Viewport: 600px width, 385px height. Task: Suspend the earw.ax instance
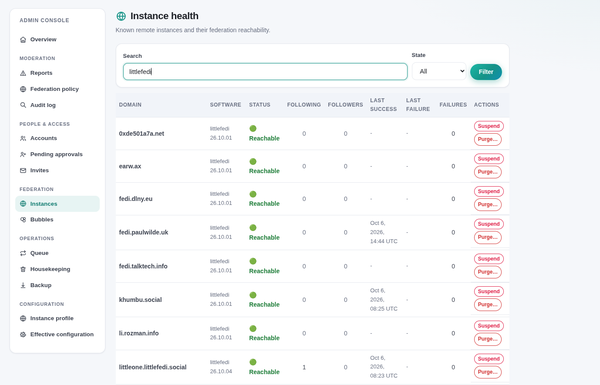[x=489, y=159]
